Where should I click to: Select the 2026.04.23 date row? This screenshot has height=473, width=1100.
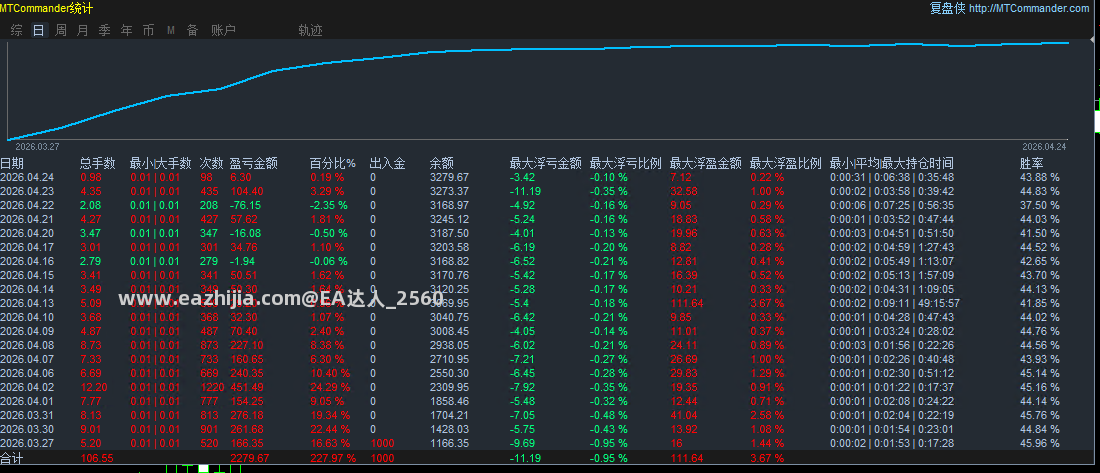click(26, 191)
